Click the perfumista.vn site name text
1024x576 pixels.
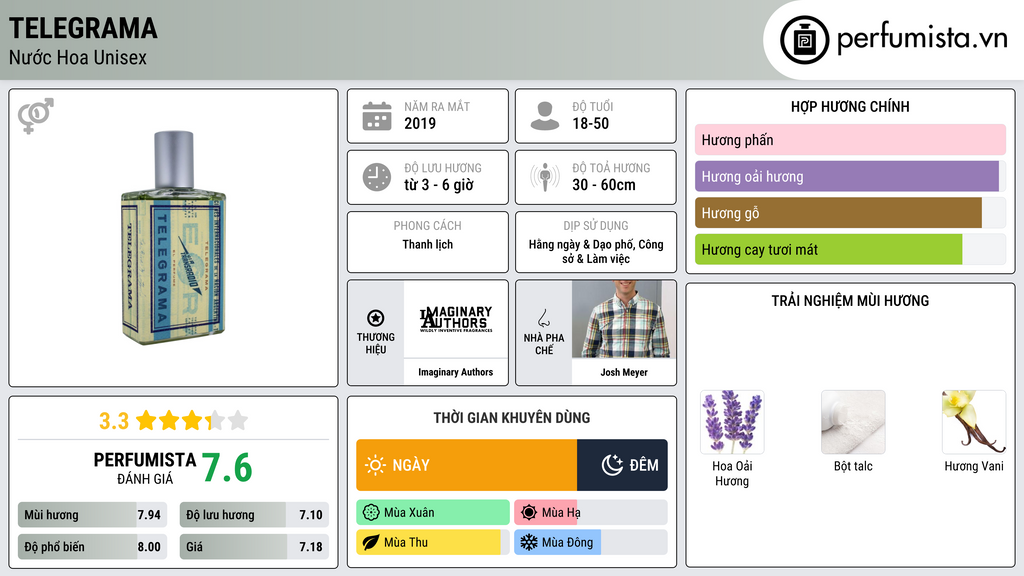[922, 38]
